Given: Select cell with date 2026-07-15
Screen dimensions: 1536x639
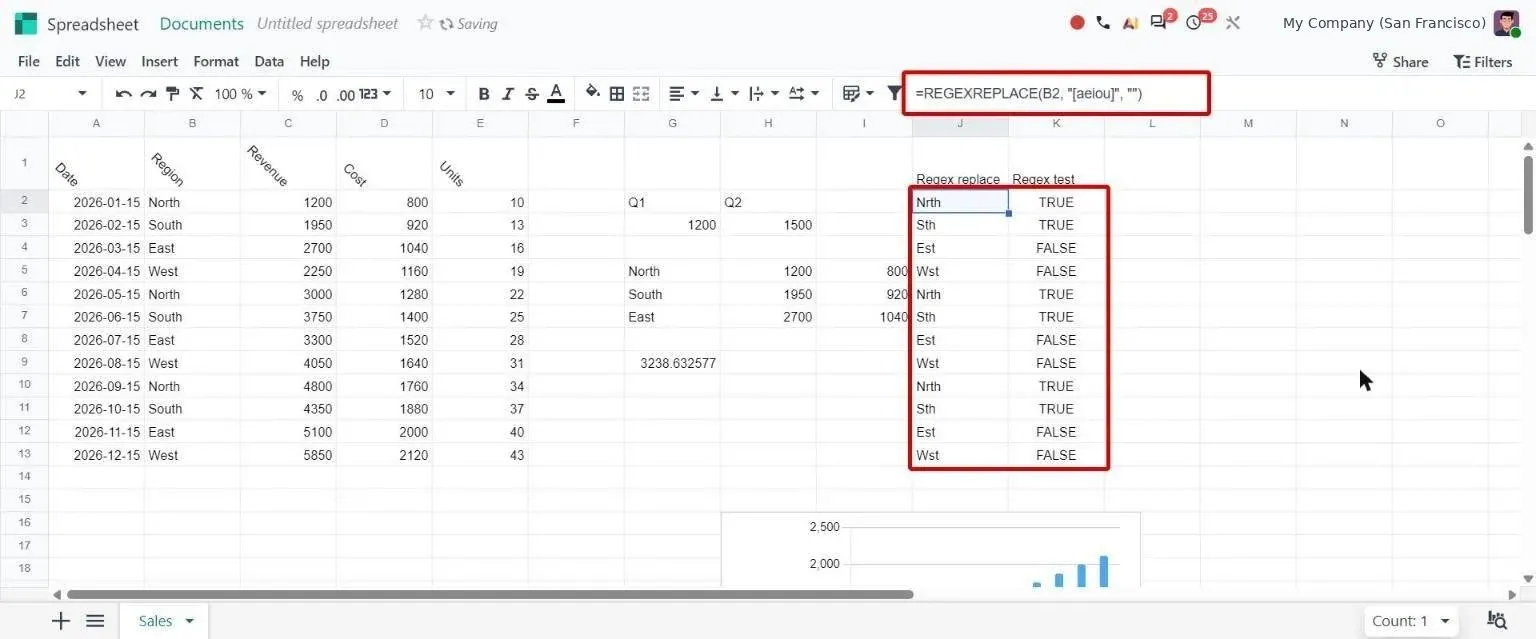Looking at the screenshot, I should pyautogui.click(x=96, y=340).
